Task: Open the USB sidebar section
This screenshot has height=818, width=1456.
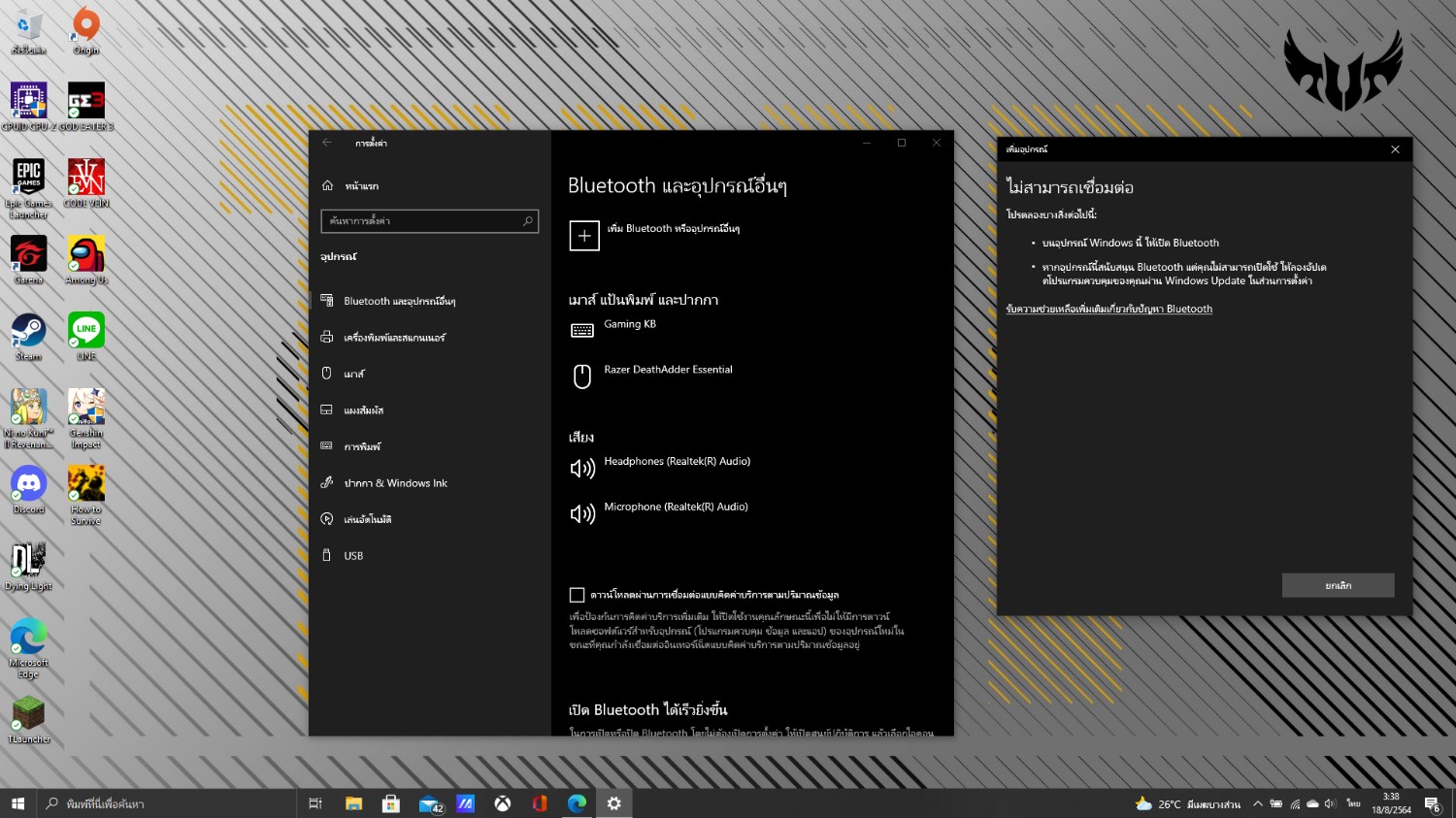Action: coord(430,556)
